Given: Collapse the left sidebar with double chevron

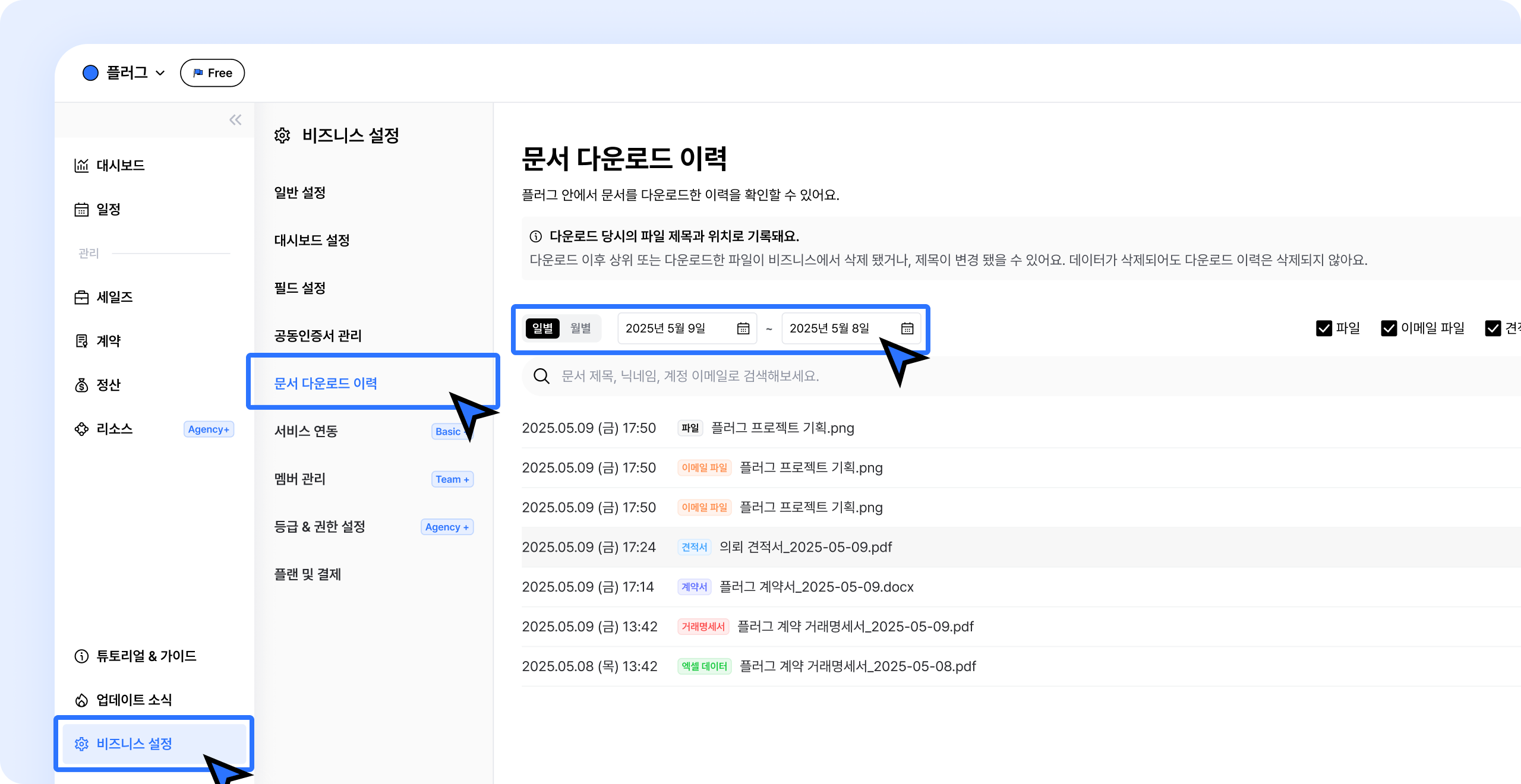Looking at the screenshot, I should pos(235,120).
